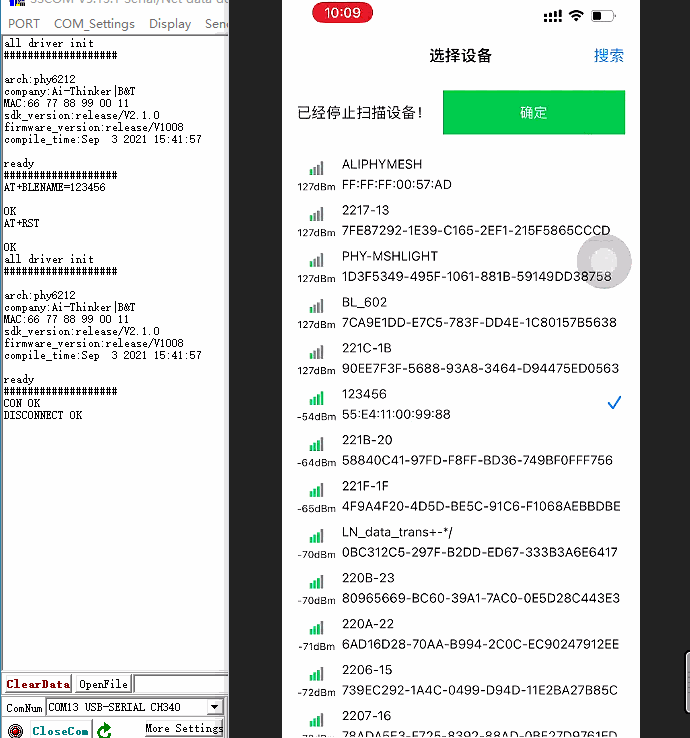Tap green signal icon for 2207-16
This screenshot has height=738, width=690.
[x=317, y=720]
